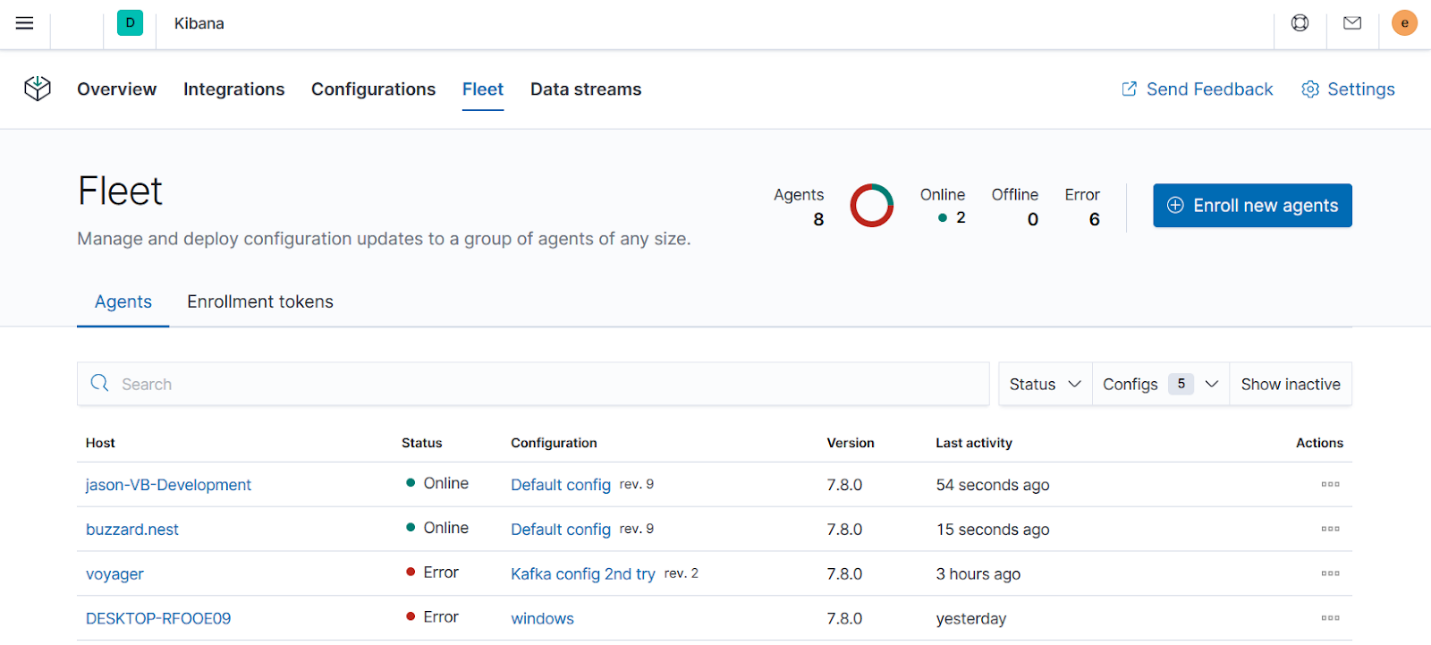Go to the Data streams tab
Viewport: 1431px width, 645px height.
585,89
